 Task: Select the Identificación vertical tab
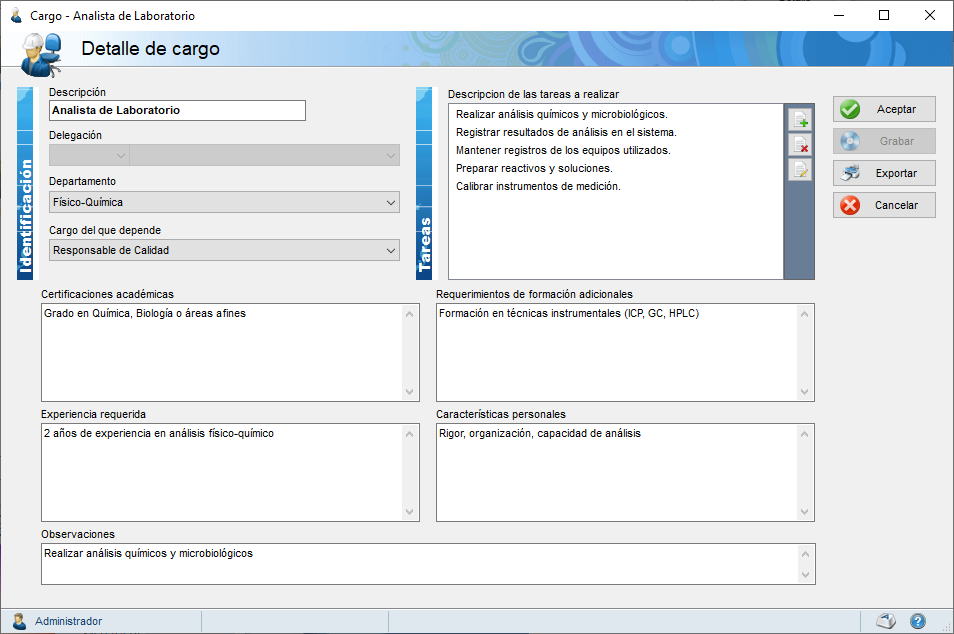click(25, 184)
